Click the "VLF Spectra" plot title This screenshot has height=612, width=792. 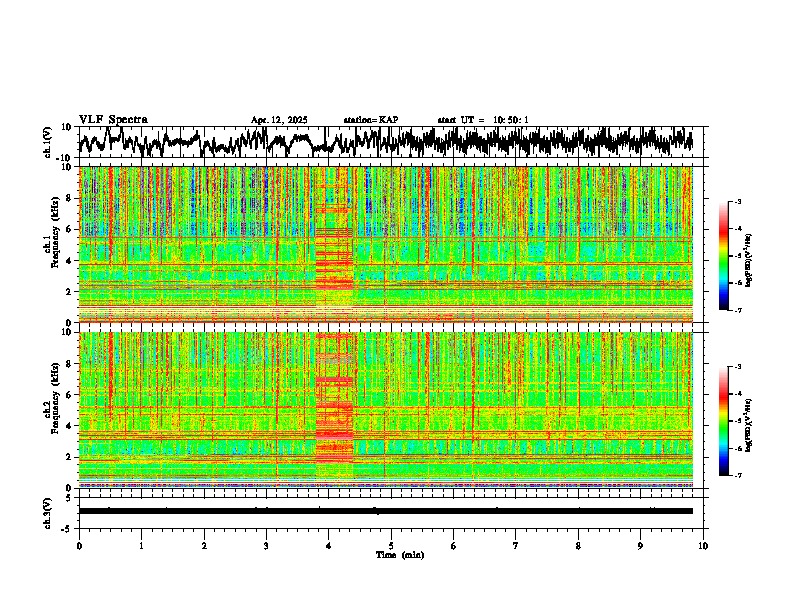pyautogui.click(x=113, y=119)
